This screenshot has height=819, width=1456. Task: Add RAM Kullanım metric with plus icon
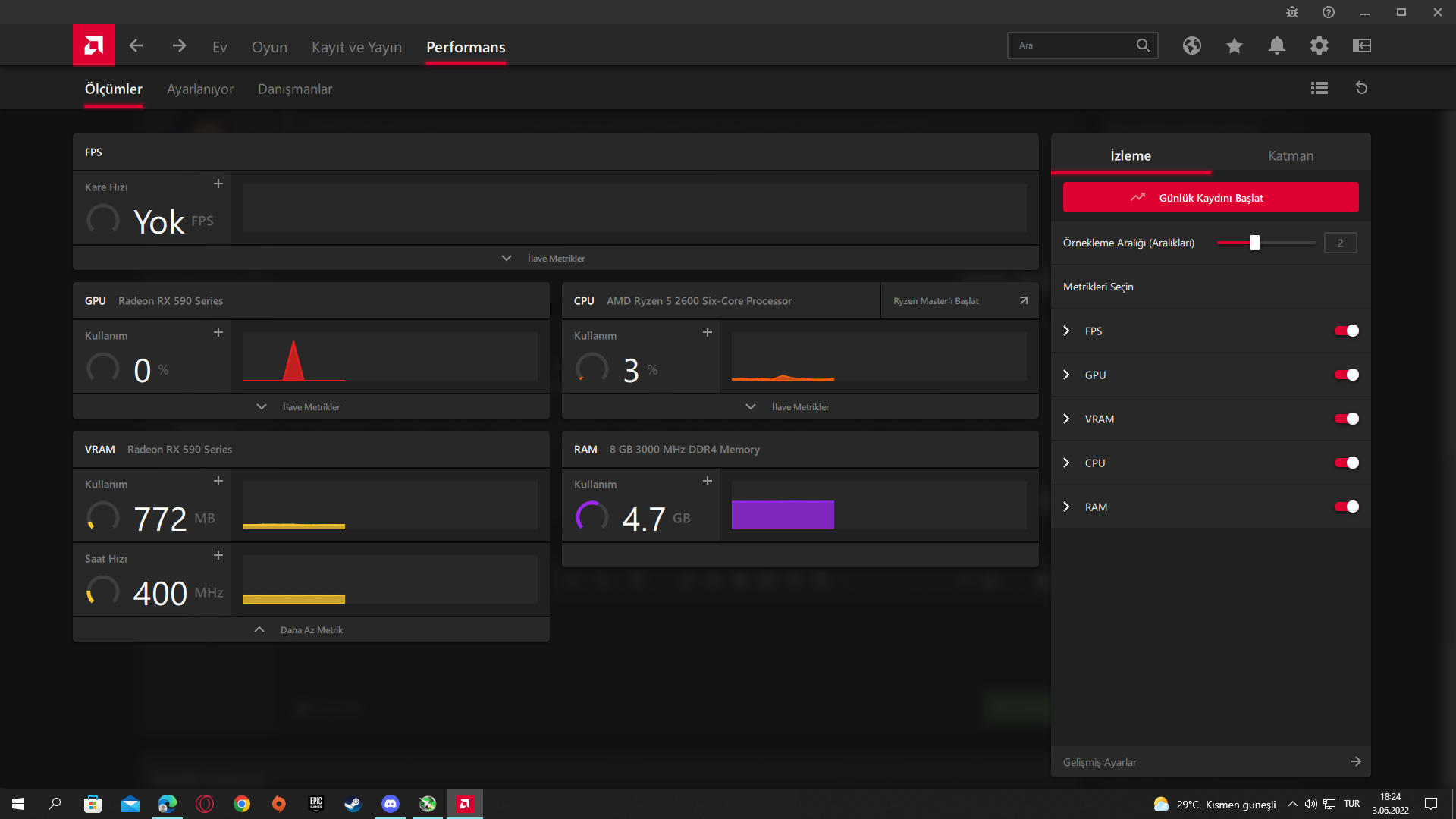(707, 481)
